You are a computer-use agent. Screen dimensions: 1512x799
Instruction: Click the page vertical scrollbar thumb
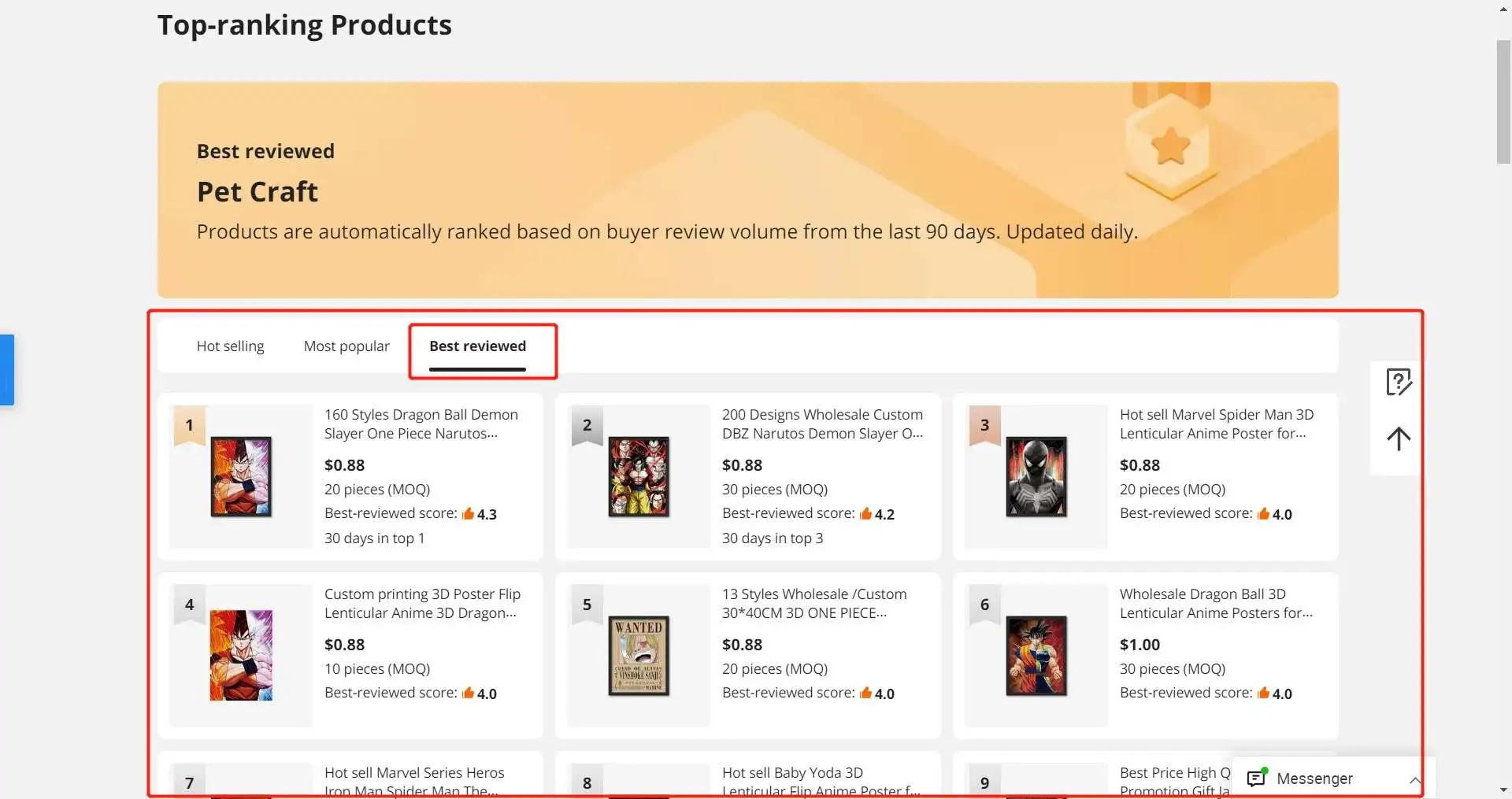pyautogui.click(x=1503, y=102)
